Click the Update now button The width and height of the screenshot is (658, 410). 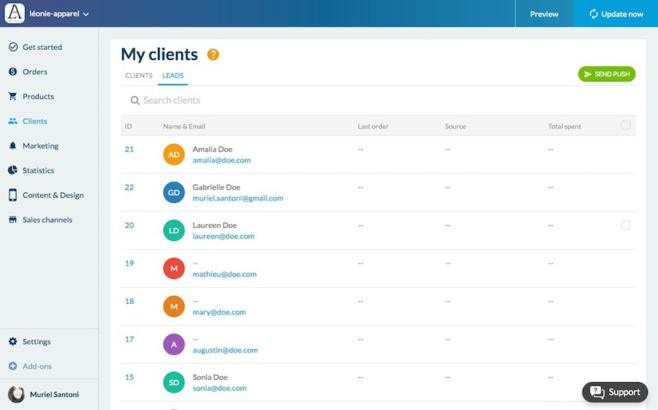(x=615, y=14)
